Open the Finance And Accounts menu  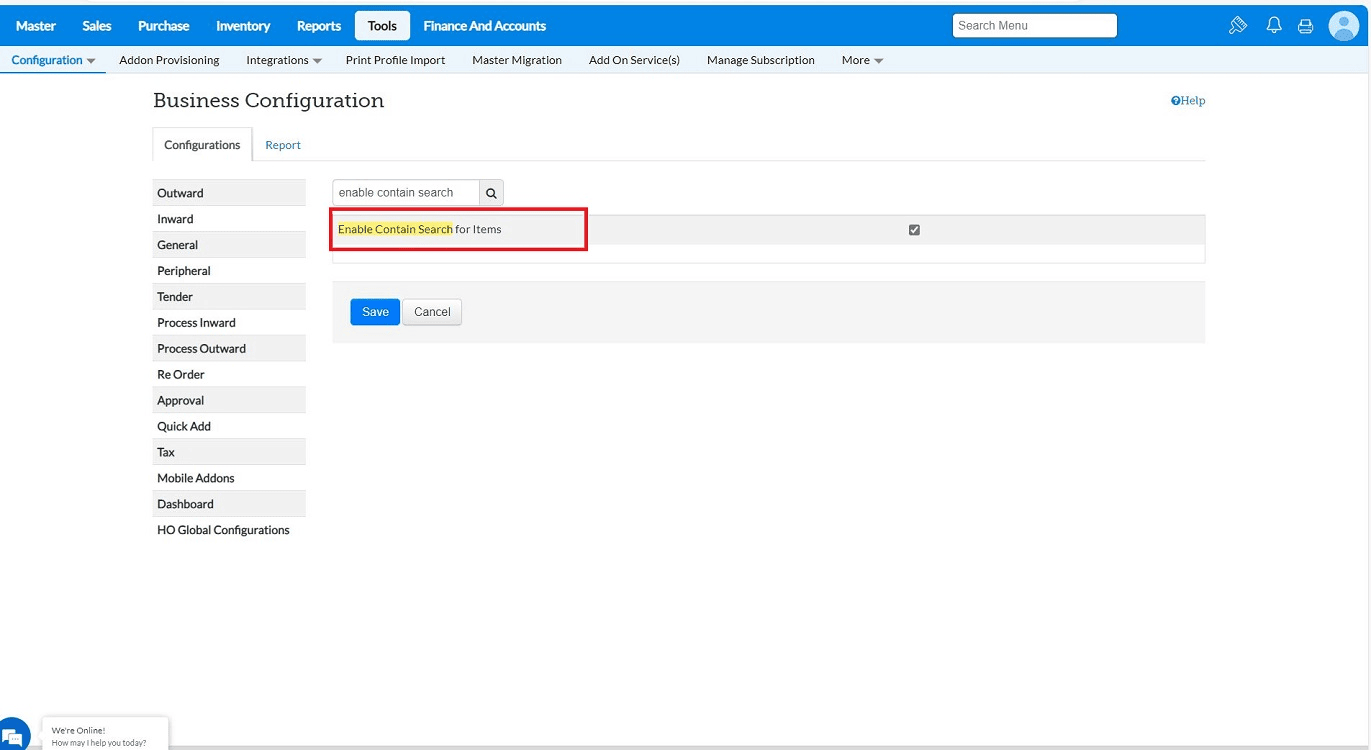(485, 26)
